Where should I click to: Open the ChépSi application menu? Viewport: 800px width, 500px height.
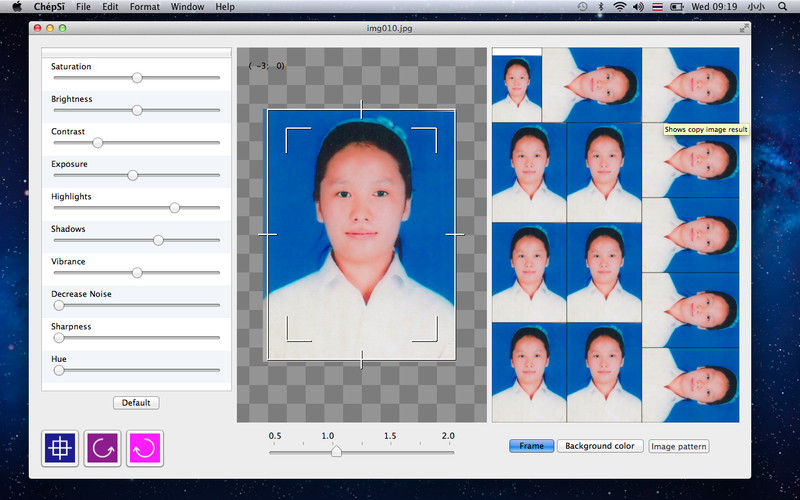[48, 7]
